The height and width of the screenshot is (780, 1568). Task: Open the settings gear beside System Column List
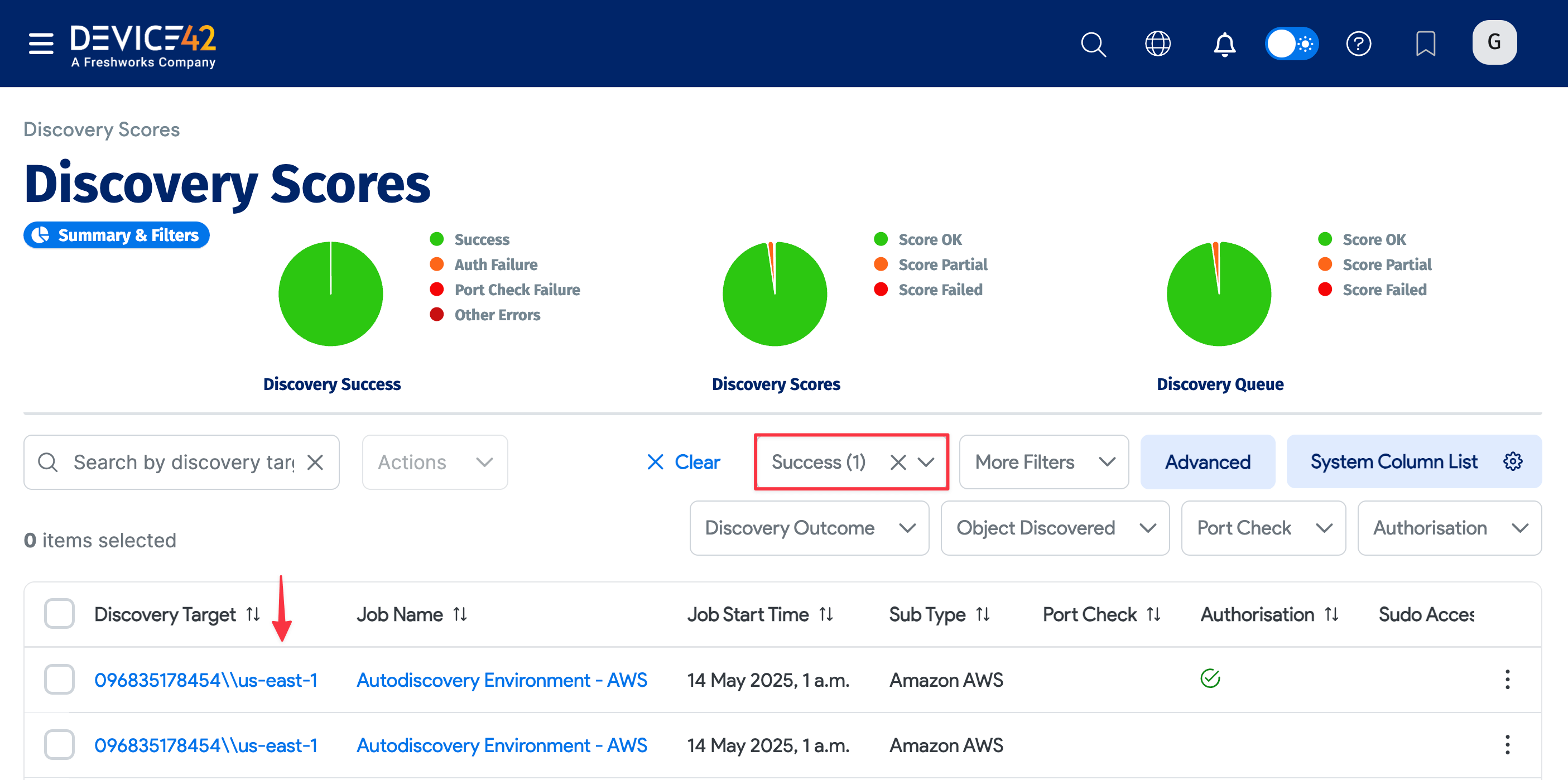(x=1512, y=462)
